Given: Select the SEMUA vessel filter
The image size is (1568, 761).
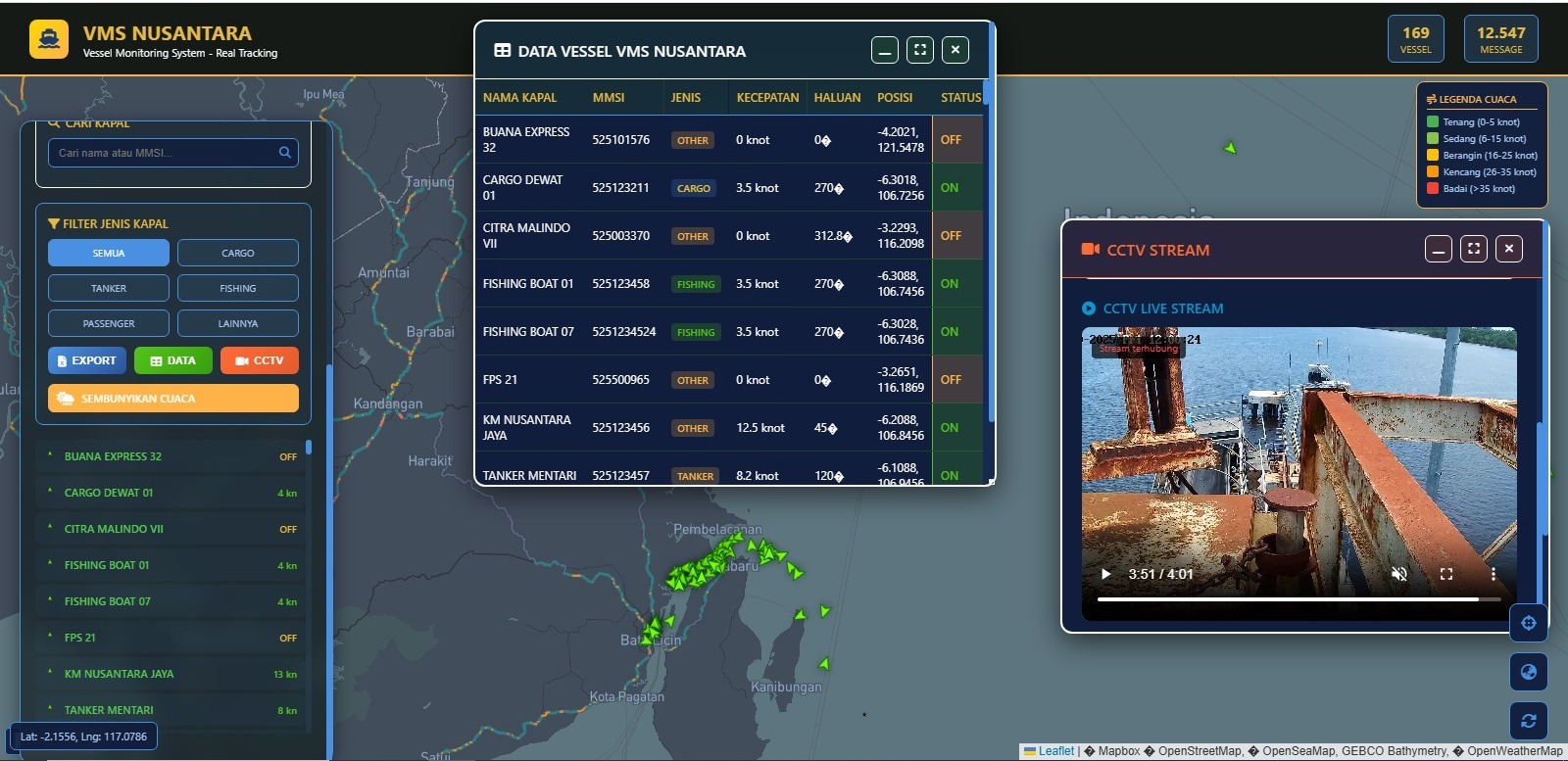Looking at the screenshot, I should click(109, 253).
